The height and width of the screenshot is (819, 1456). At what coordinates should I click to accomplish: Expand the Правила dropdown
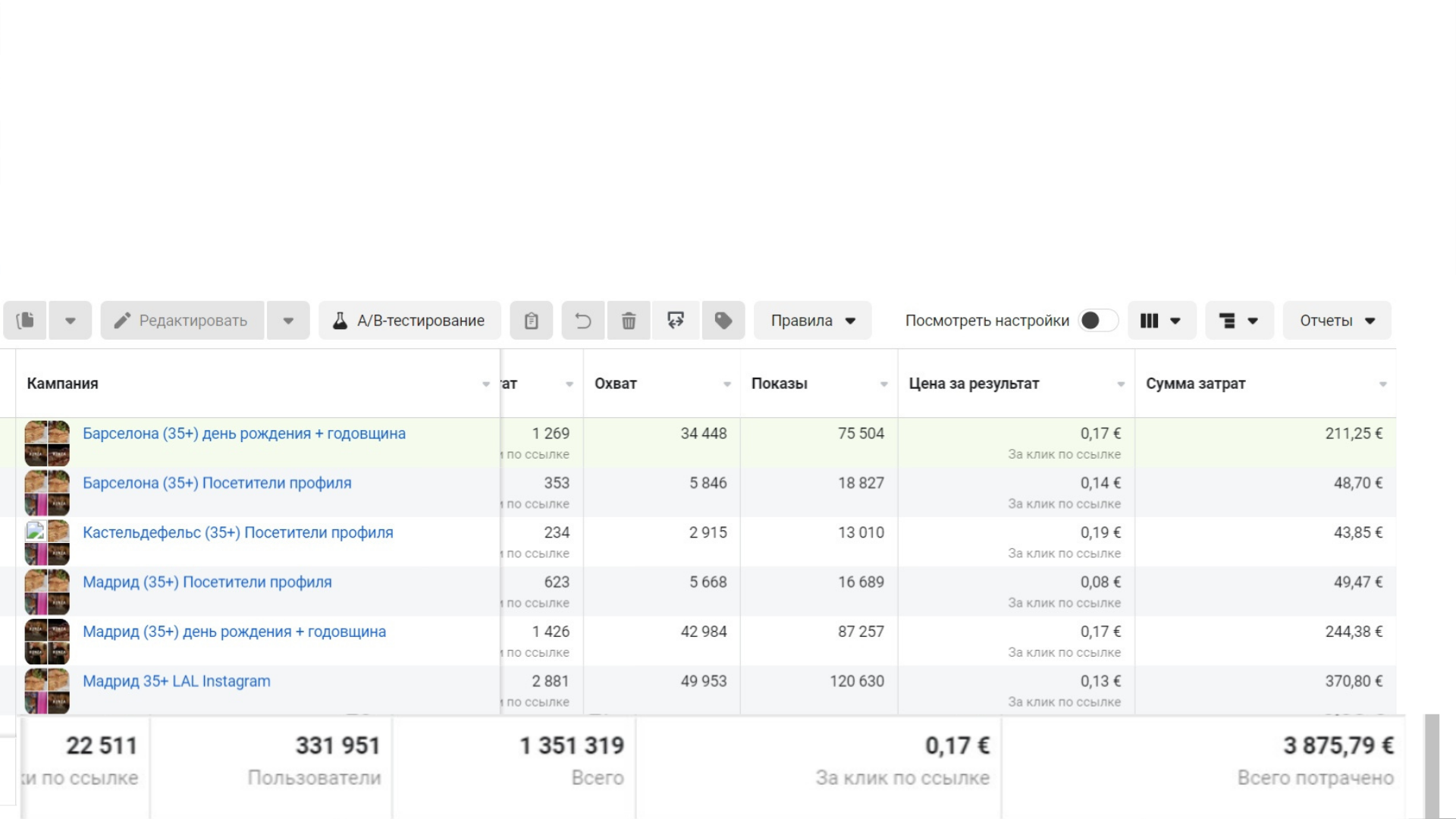pos(812,321)
